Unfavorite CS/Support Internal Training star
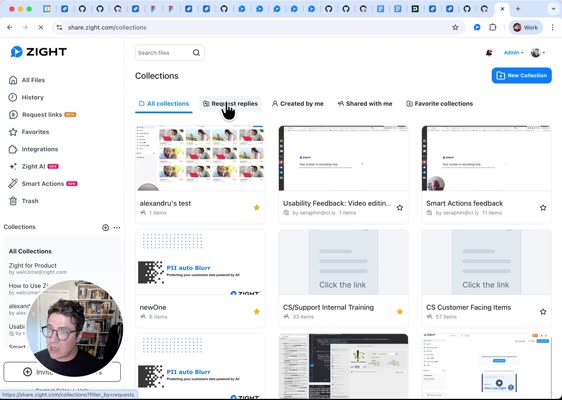 400,311
